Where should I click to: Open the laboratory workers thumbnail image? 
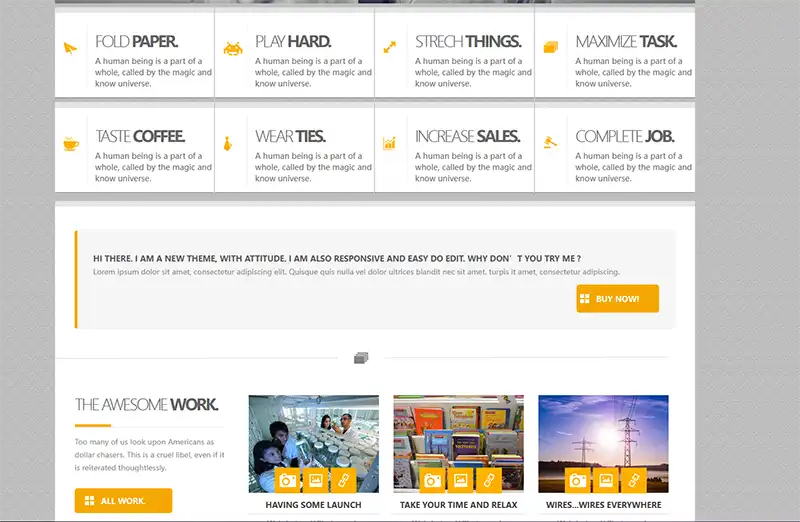coord(313,430)
